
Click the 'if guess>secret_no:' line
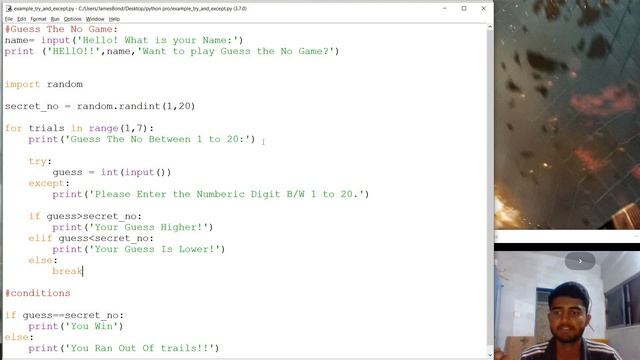[85, 216]
